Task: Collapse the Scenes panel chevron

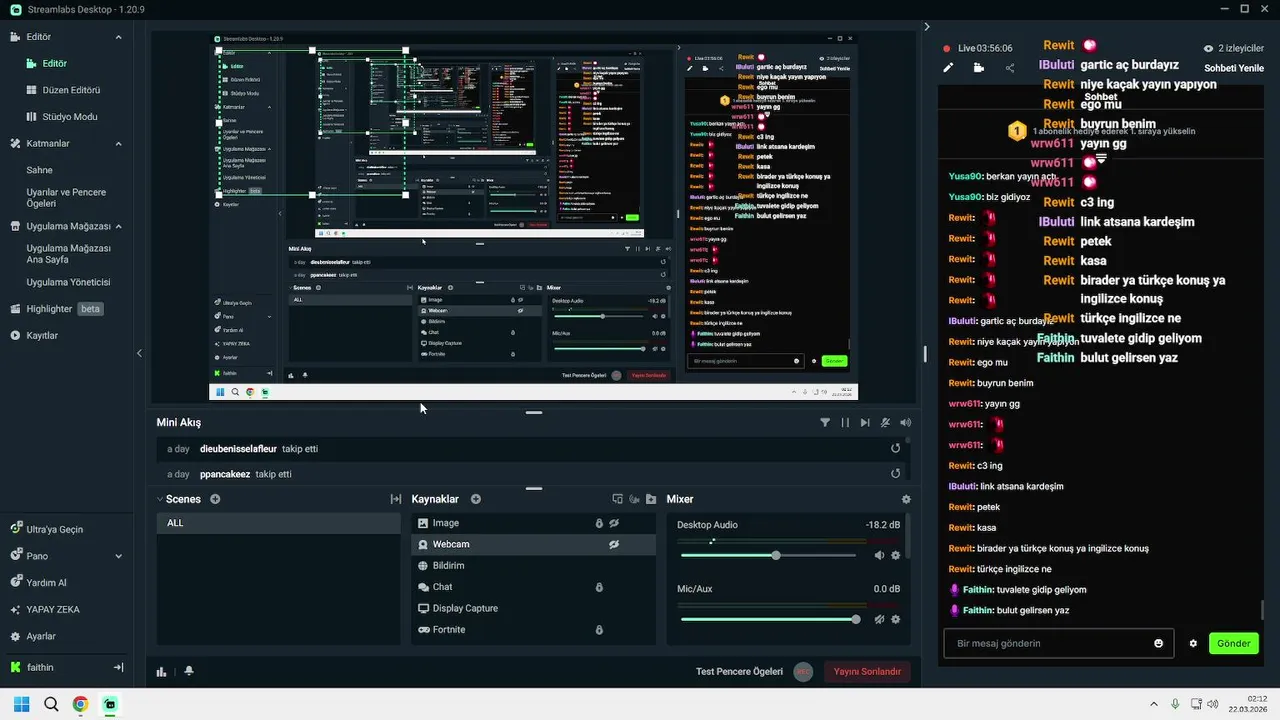Action: 159,499
